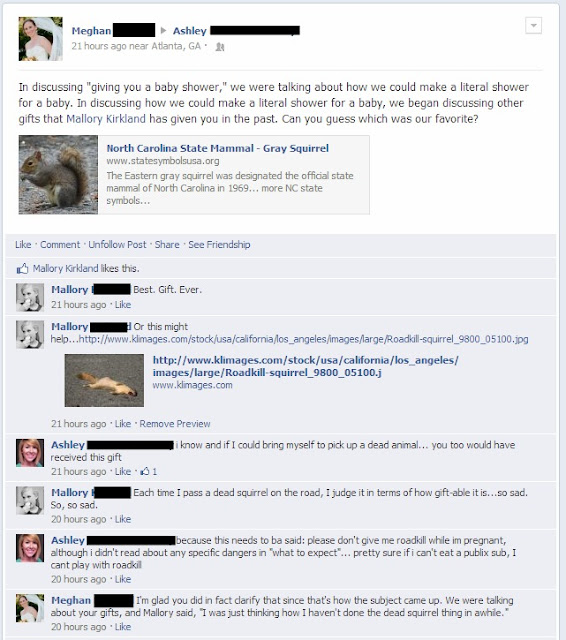Like the main post
Screen dimensions: 566x640
point(23,244)
